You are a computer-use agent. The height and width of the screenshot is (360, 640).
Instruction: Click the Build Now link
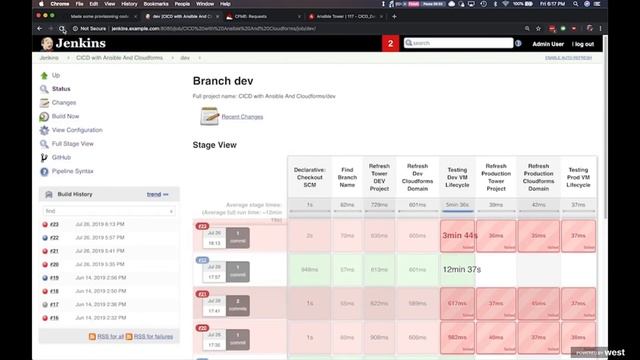(x=65, y=117)
